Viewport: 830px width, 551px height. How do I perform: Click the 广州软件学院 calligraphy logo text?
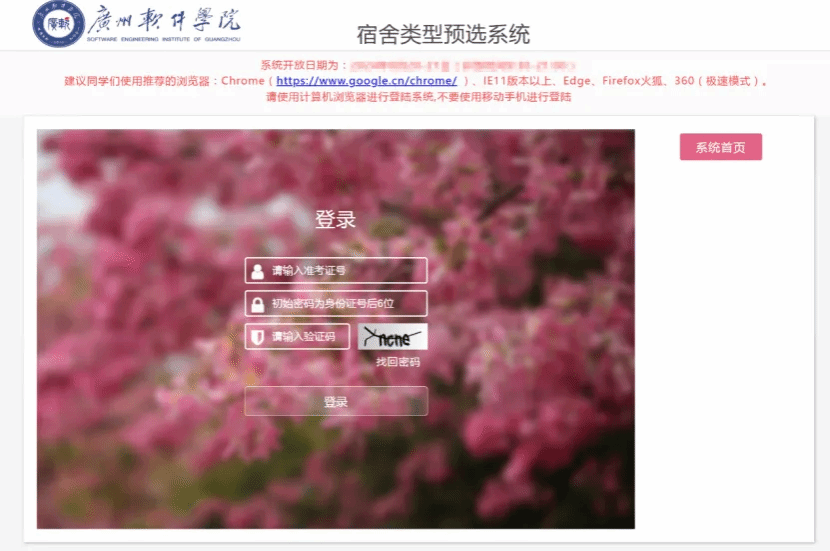[x=163, y=20]
